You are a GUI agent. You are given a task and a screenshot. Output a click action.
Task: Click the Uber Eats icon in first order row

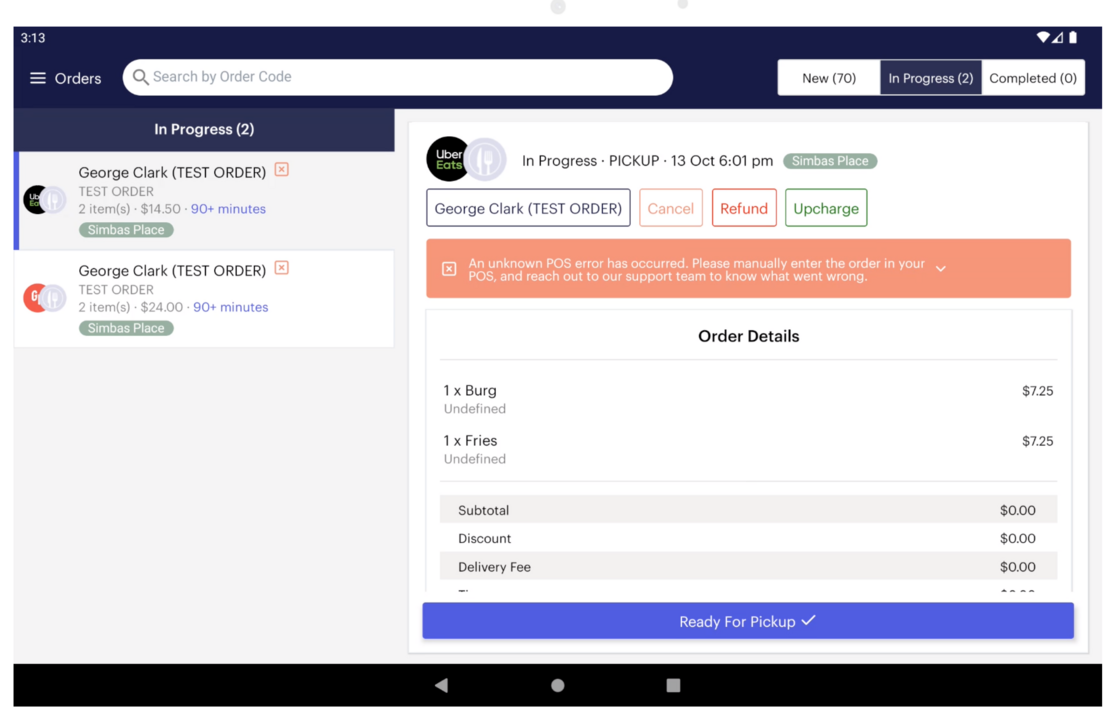37,200
